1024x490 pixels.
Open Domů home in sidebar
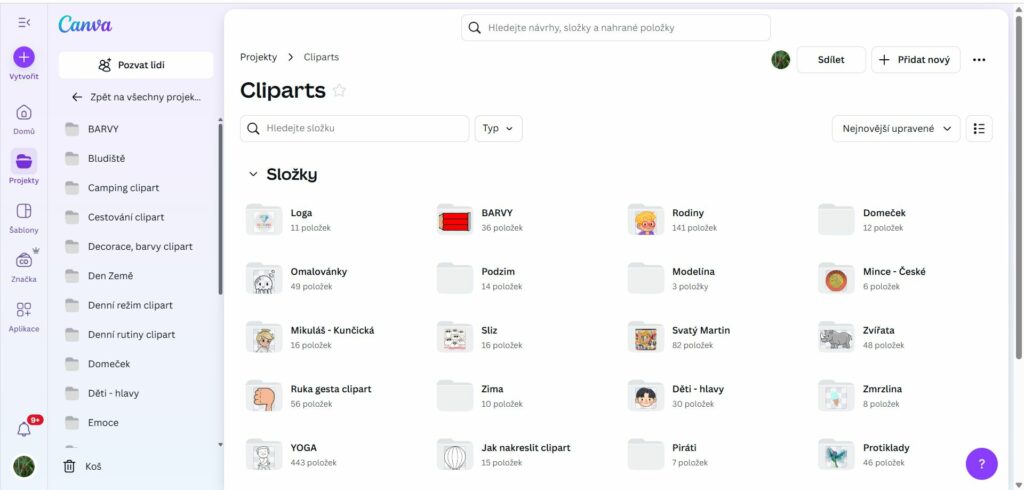pos(24,113)
